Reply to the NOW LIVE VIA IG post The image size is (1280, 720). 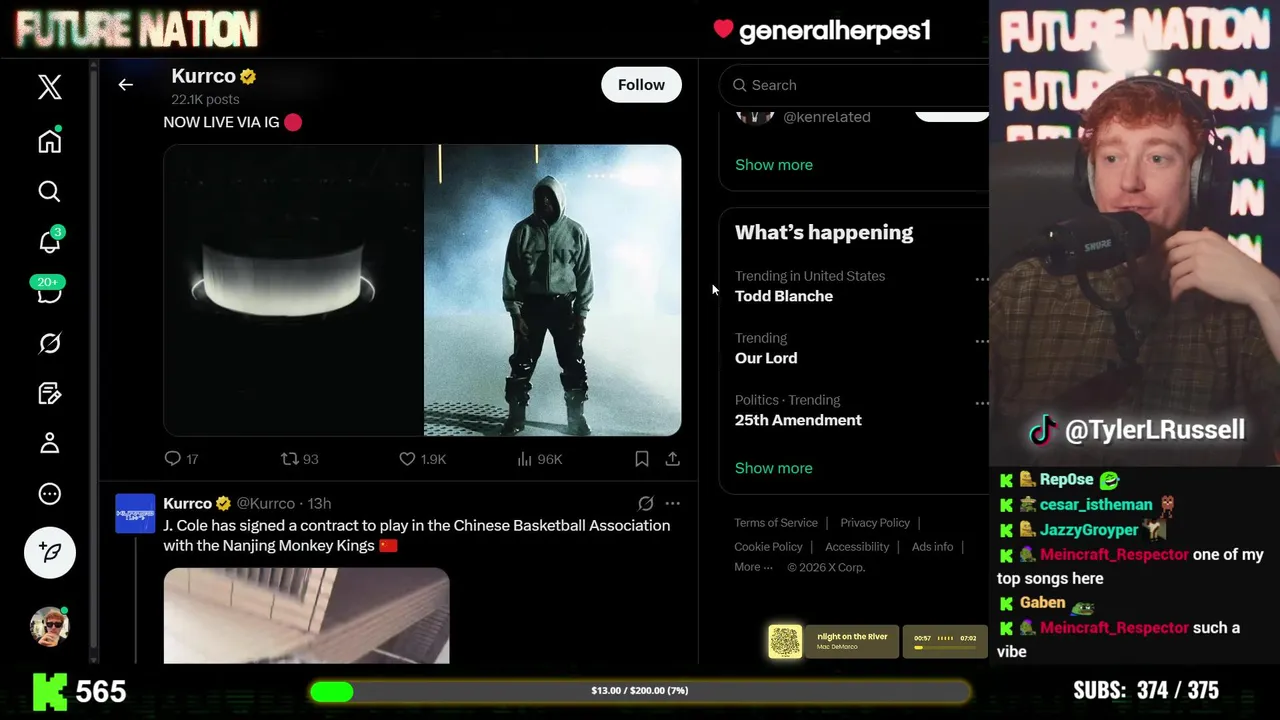(x=172, y=458)
